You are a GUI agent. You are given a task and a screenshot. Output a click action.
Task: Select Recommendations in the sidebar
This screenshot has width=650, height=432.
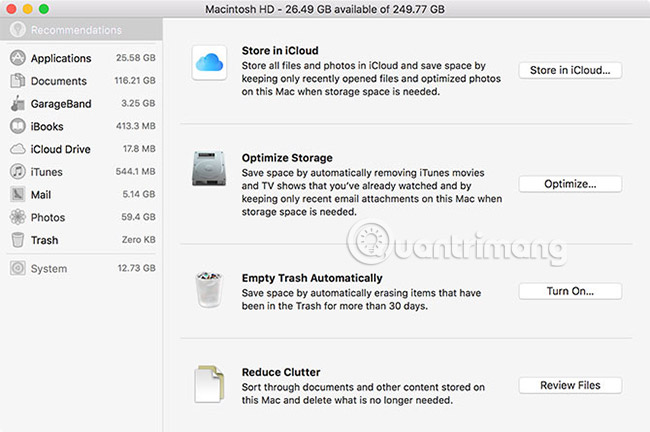point(81,29)
